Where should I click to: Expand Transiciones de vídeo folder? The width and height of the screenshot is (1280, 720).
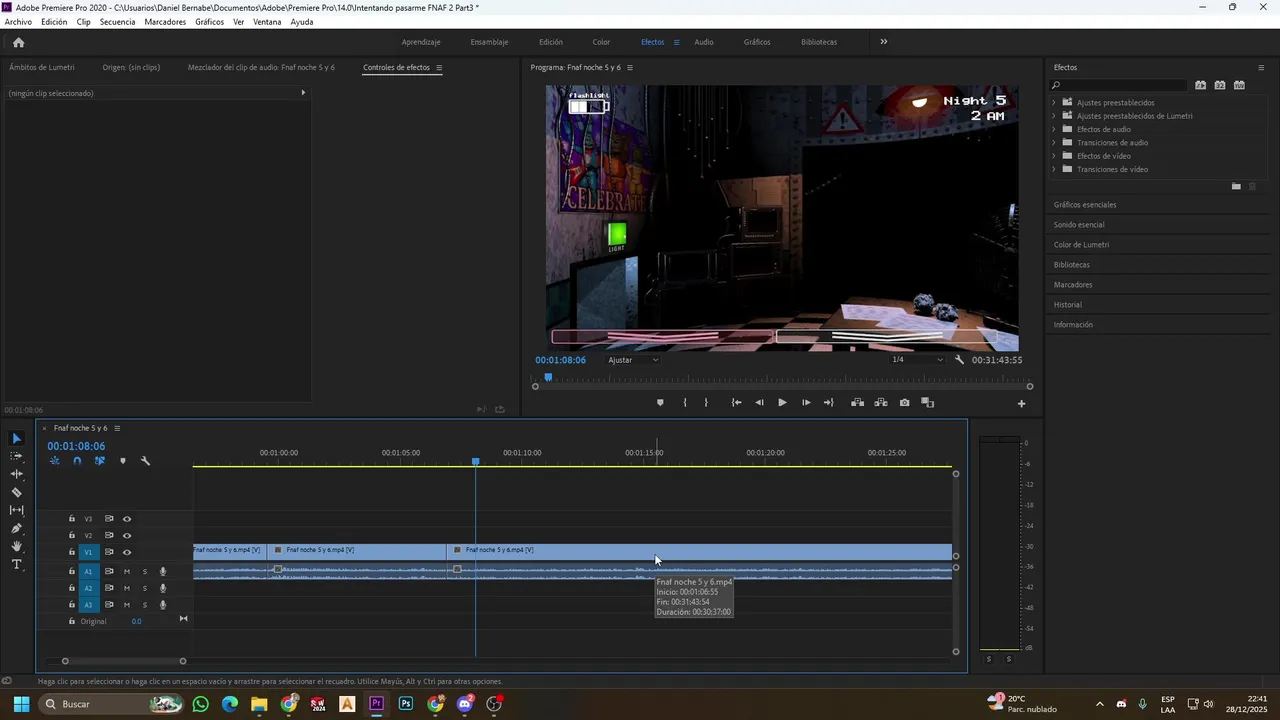click(1053, 169)
